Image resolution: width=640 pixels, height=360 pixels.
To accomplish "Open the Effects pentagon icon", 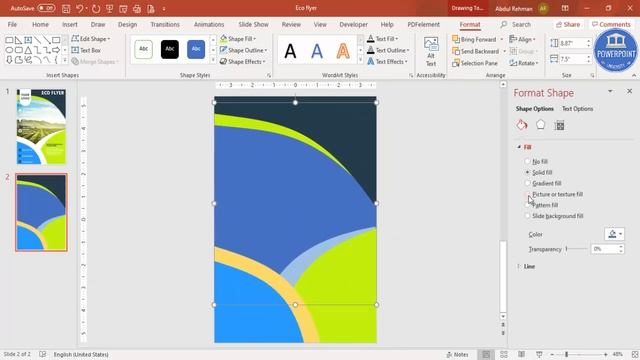I will 540,124.
